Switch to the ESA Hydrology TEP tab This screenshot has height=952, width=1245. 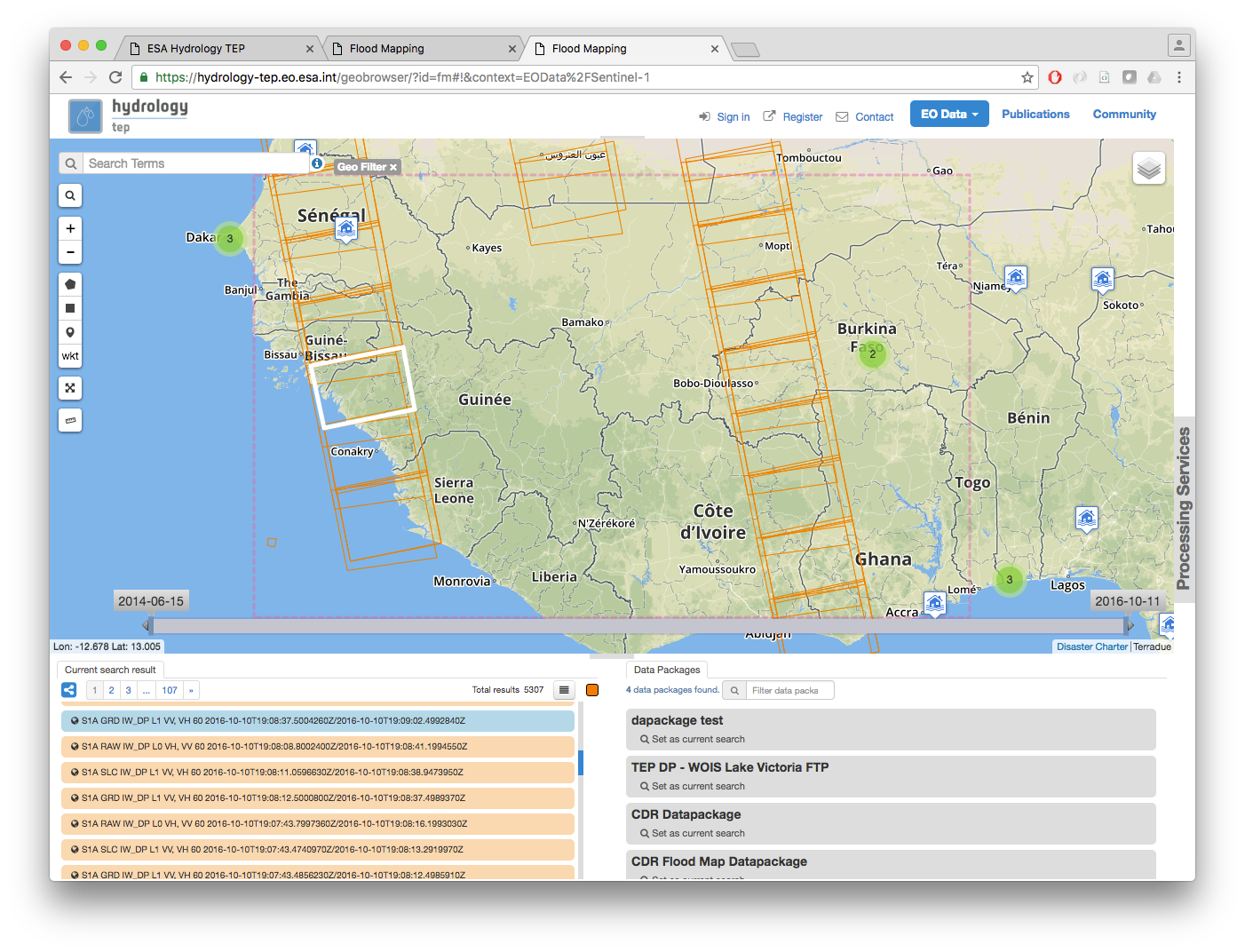tap(220, 48)
